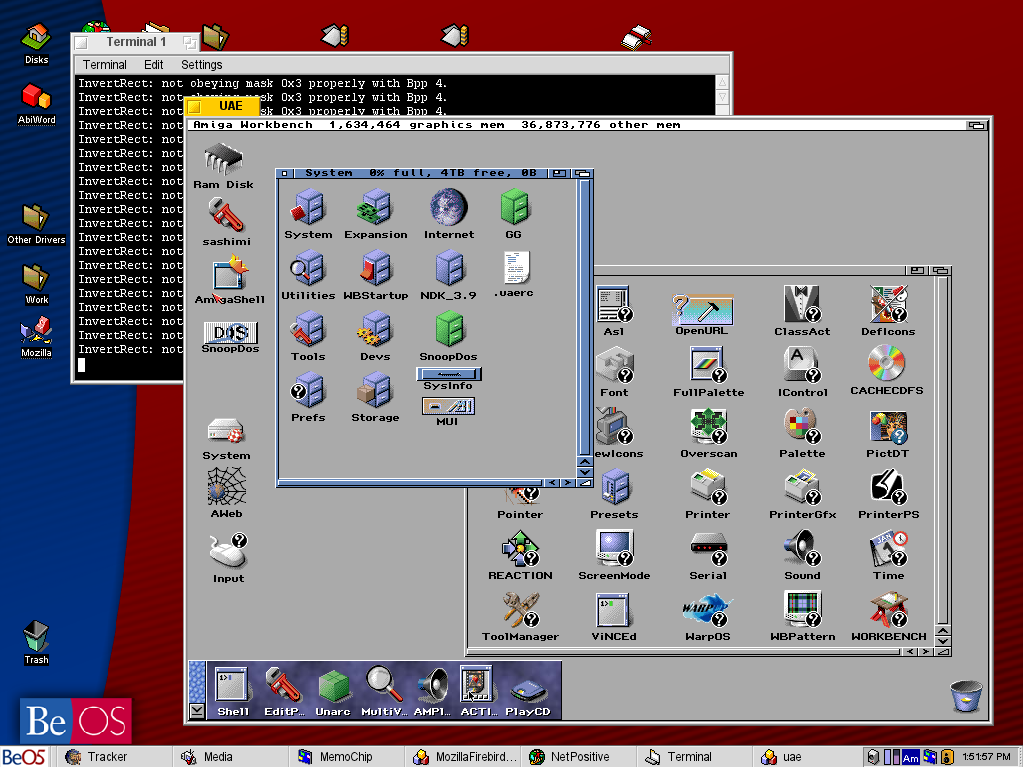Switch to MozillaFirebird in the Deskbar
The width and height of the screenshot is (1024, 768).
[x=462, y=757]
